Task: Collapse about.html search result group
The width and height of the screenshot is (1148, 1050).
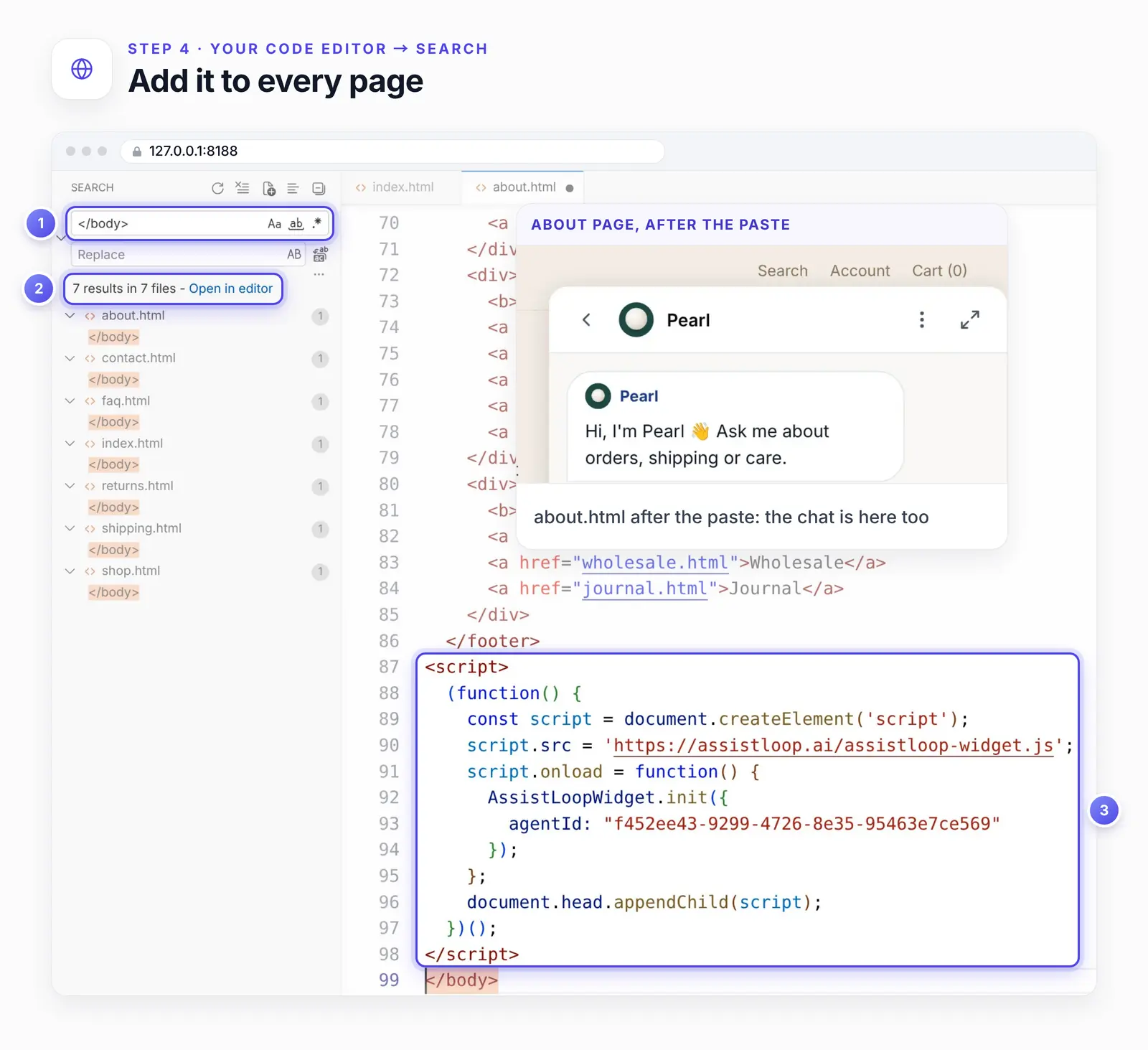Action: coord(70,316)
